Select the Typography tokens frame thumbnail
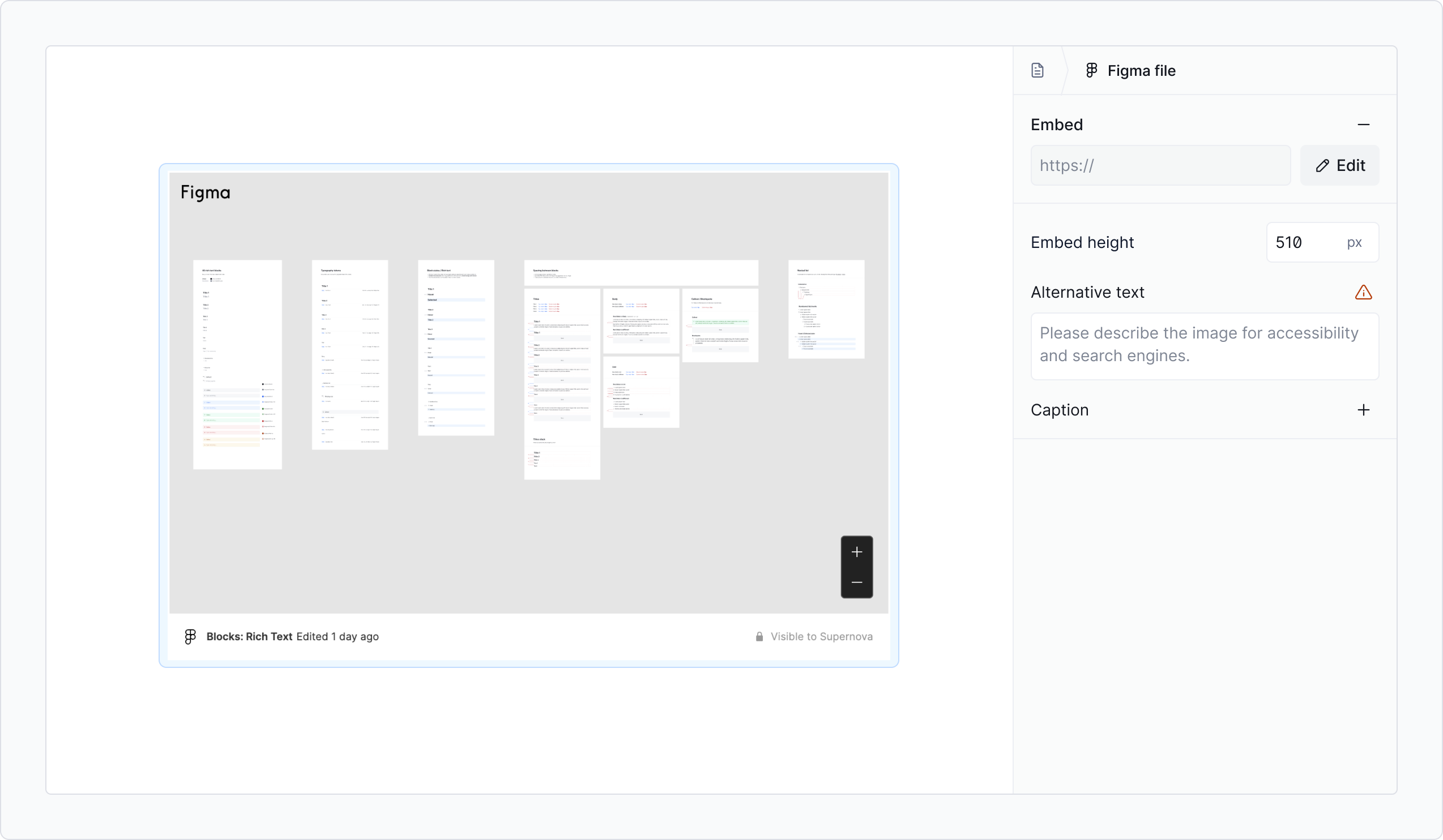Screen dimensions: 1443x840 [349, 355]
